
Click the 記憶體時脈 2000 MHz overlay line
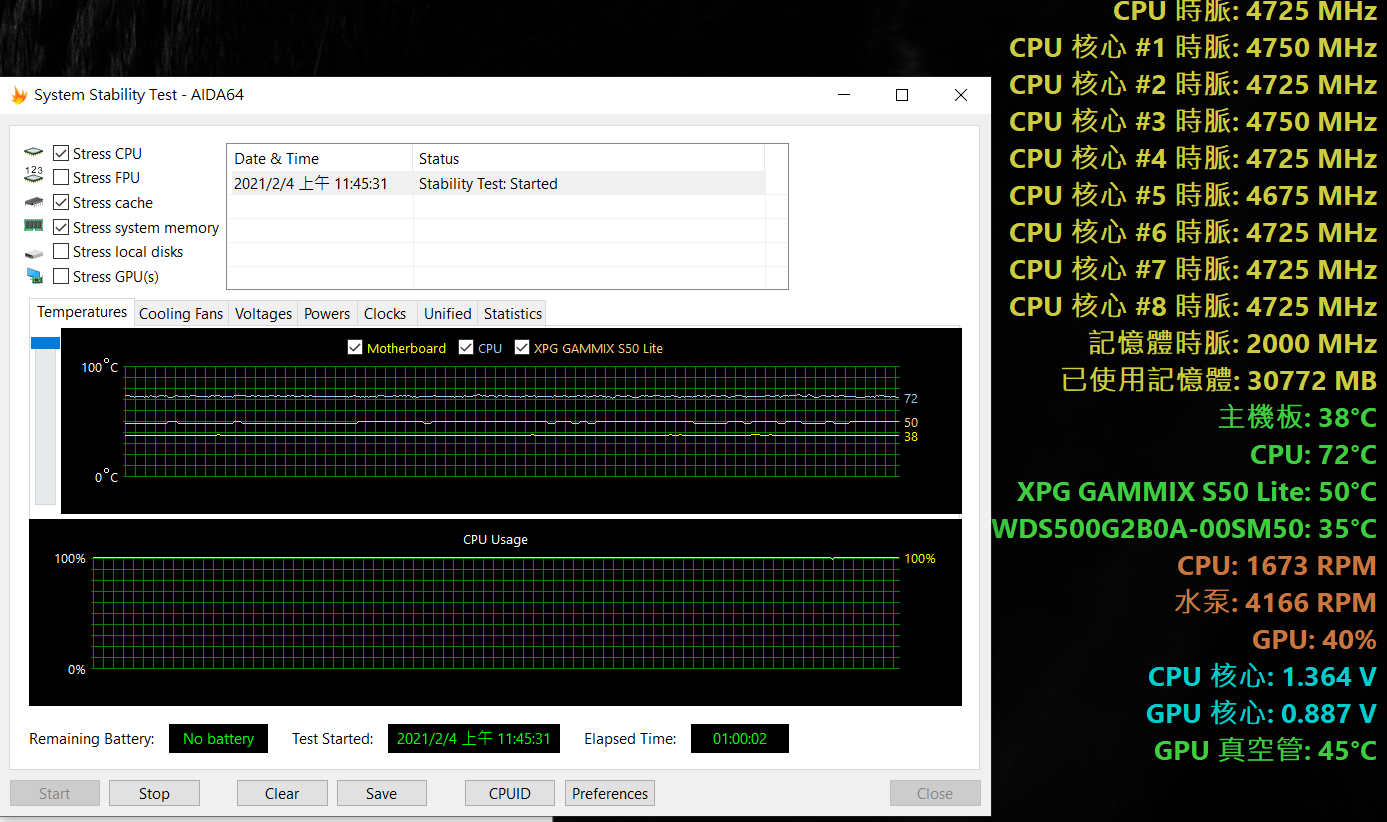pos(1233,343)
